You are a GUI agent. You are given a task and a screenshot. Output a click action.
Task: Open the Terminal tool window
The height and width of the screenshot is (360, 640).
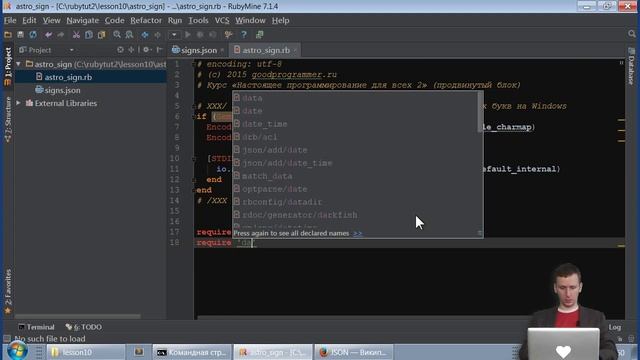tap(36, 327)
